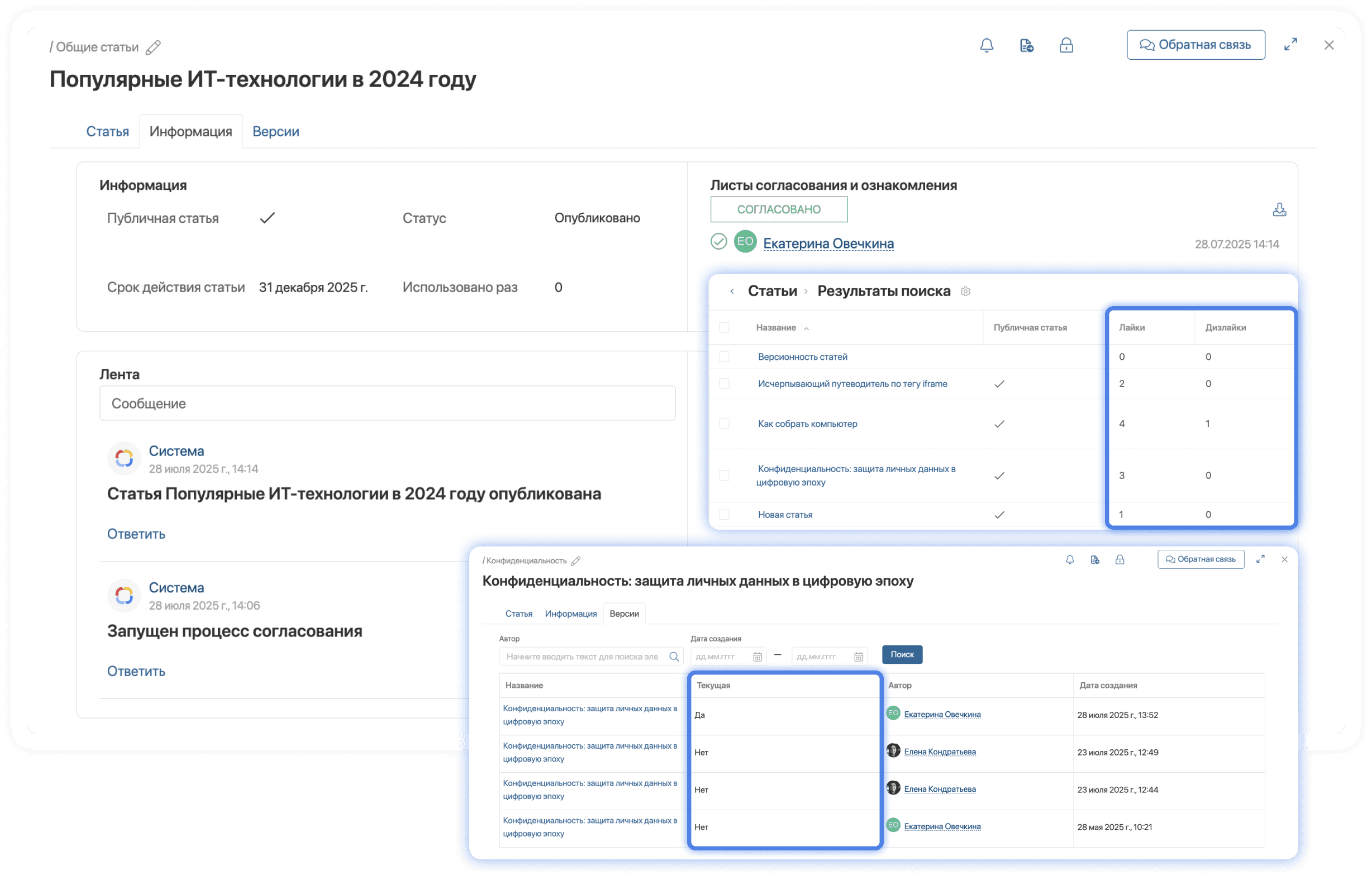Click the document settings icon beside bell

(1026, 45)
